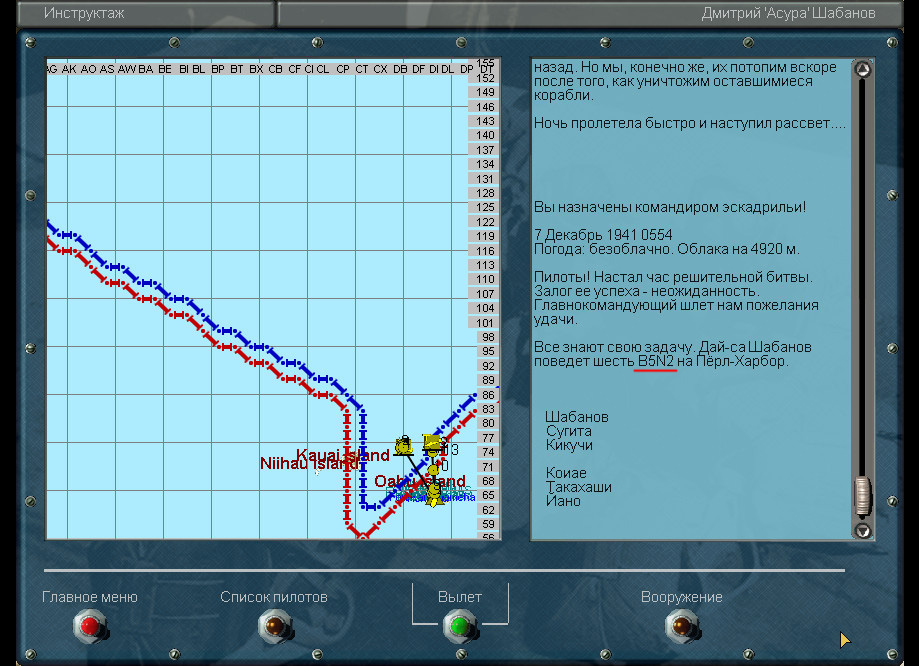This screenshot has height=666, width=919.
Task: Start the mission with green Вылет button
Action: point(460,626)
